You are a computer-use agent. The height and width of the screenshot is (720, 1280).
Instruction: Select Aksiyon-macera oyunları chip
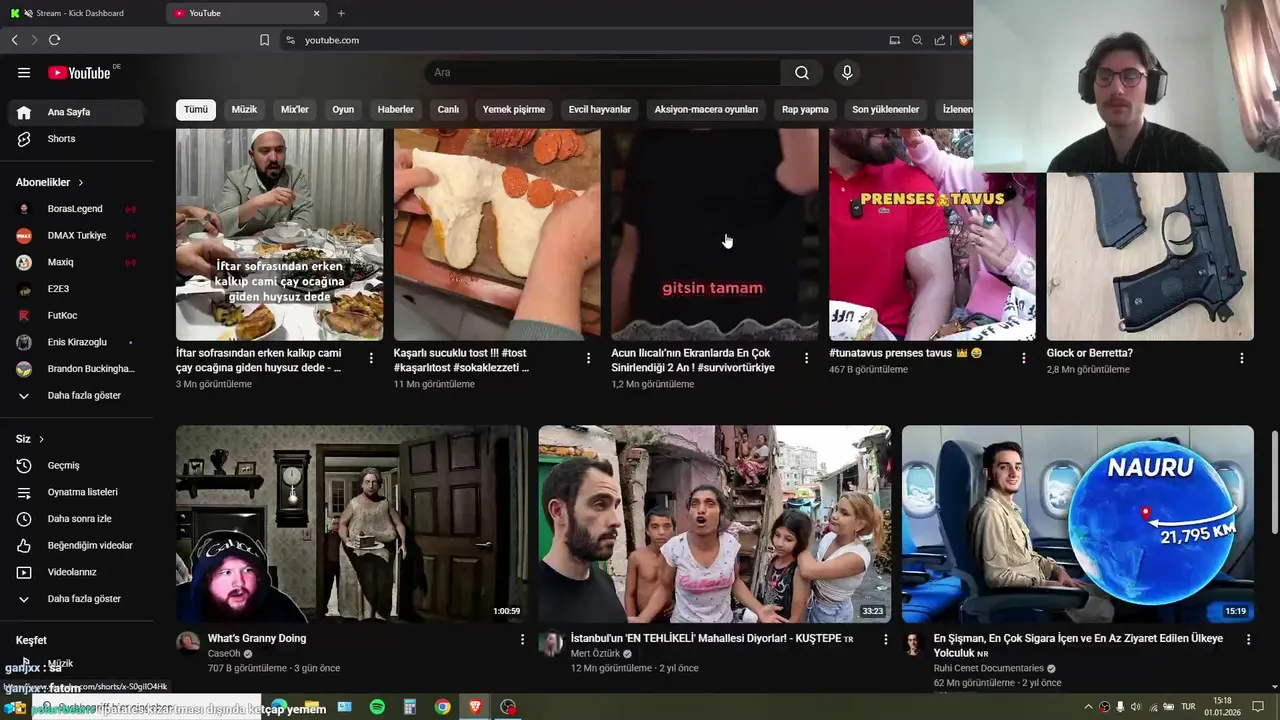[x=706, y=109]
